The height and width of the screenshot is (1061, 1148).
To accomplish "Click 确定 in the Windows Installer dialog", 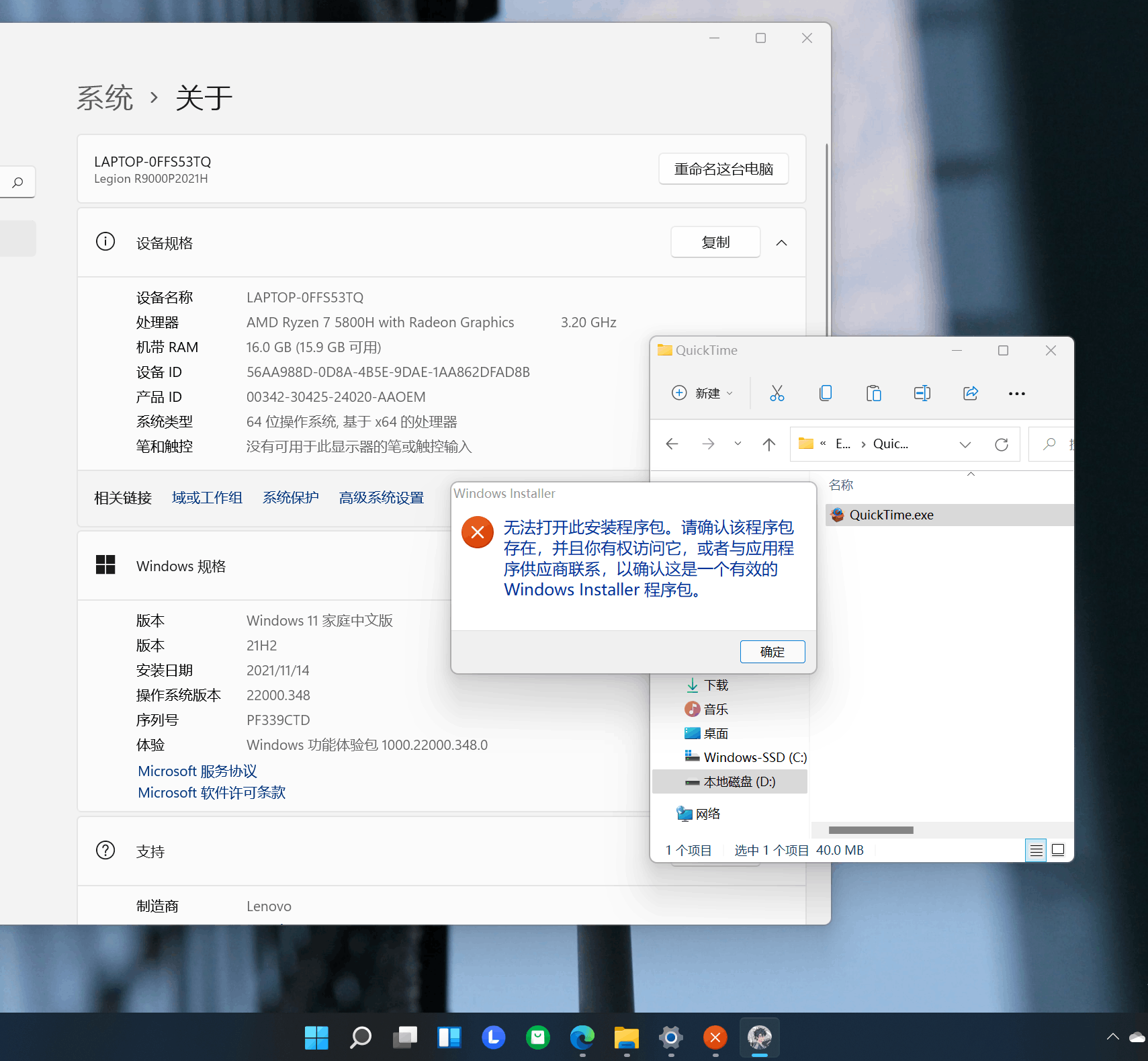I will [x=772, y=652].
